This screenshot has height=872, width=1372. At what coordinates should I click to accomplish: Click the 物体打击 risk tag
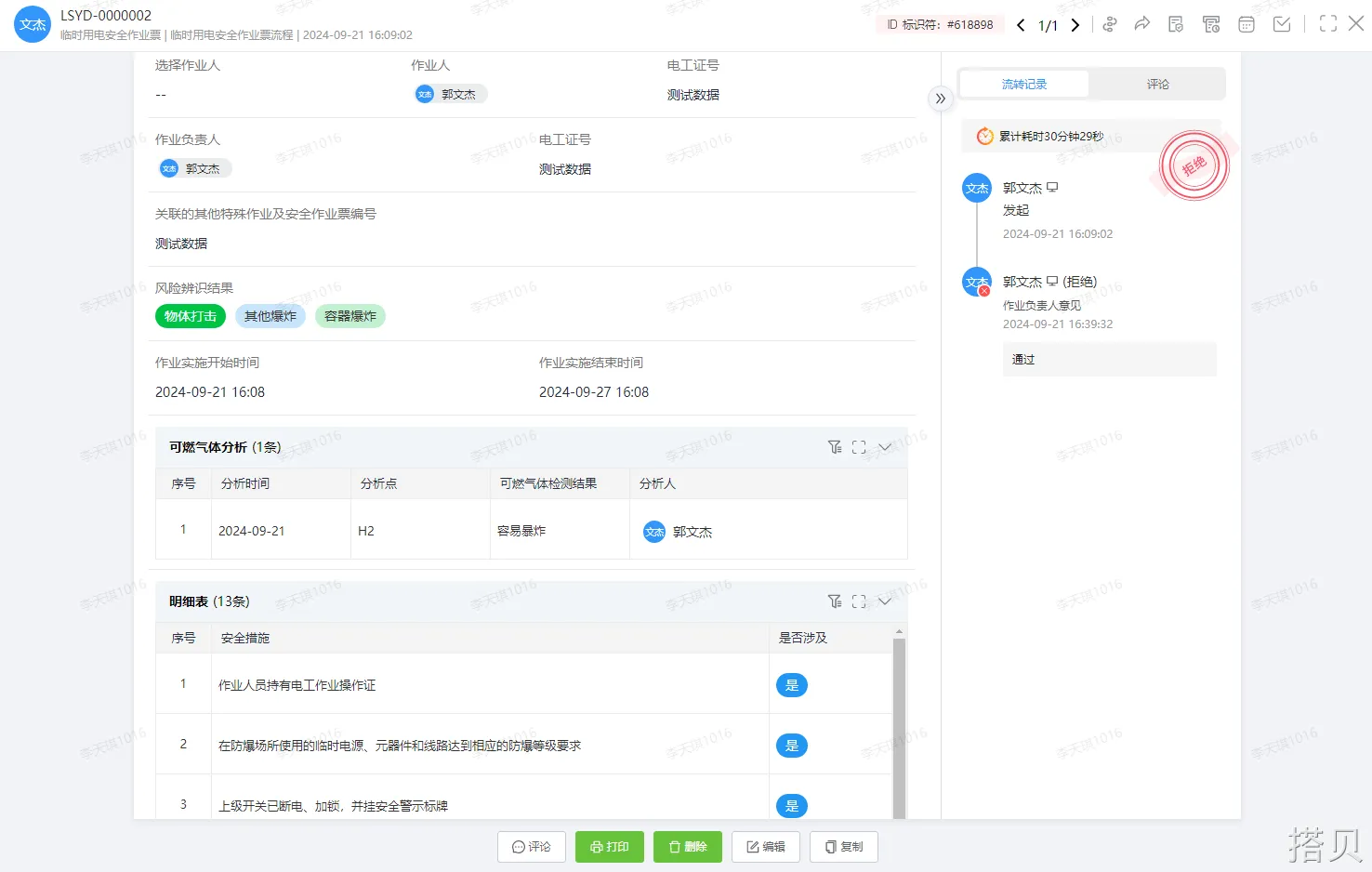point(191,316)
